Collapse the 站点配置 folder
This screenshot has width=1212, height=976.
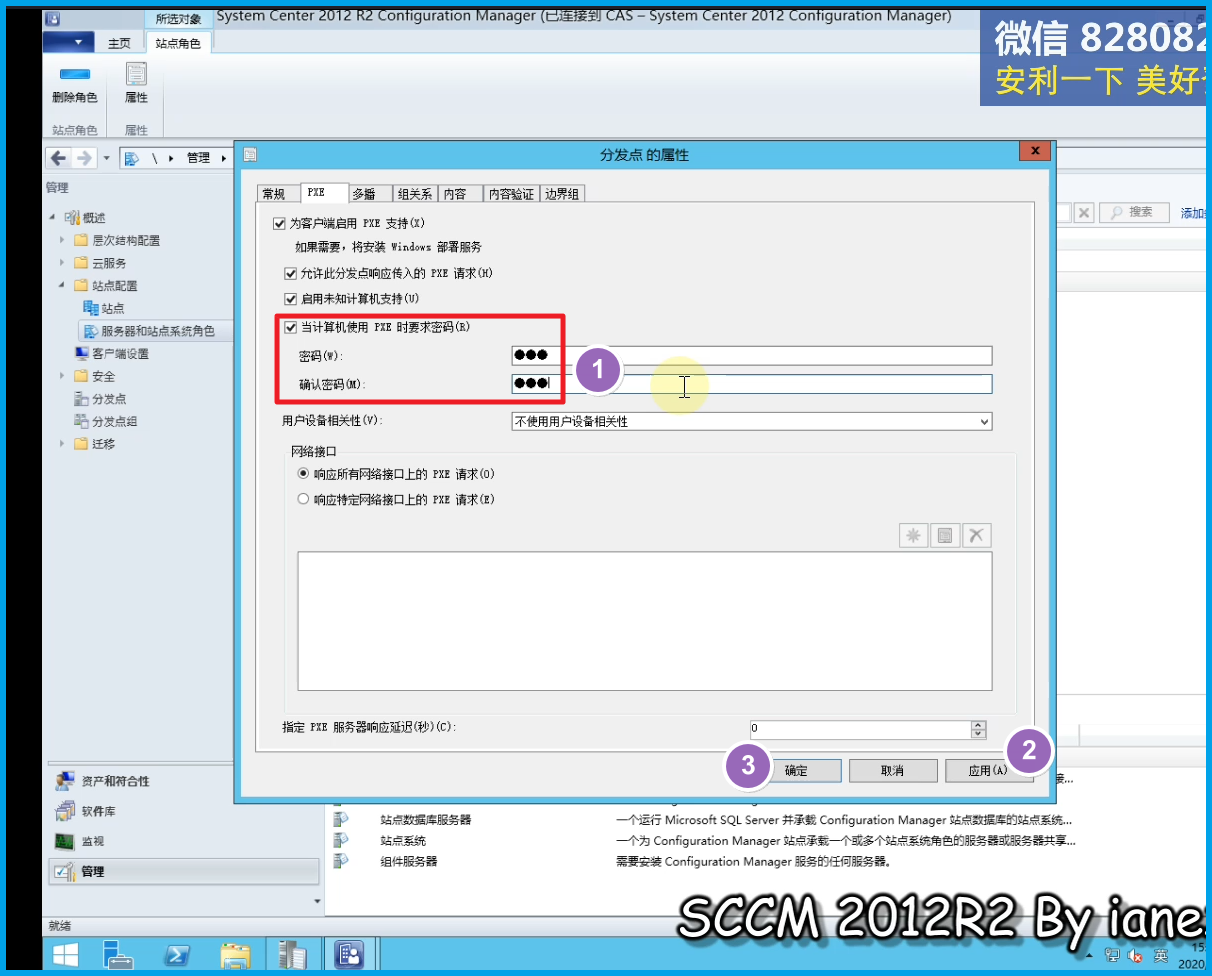click(x=62, y=285)
